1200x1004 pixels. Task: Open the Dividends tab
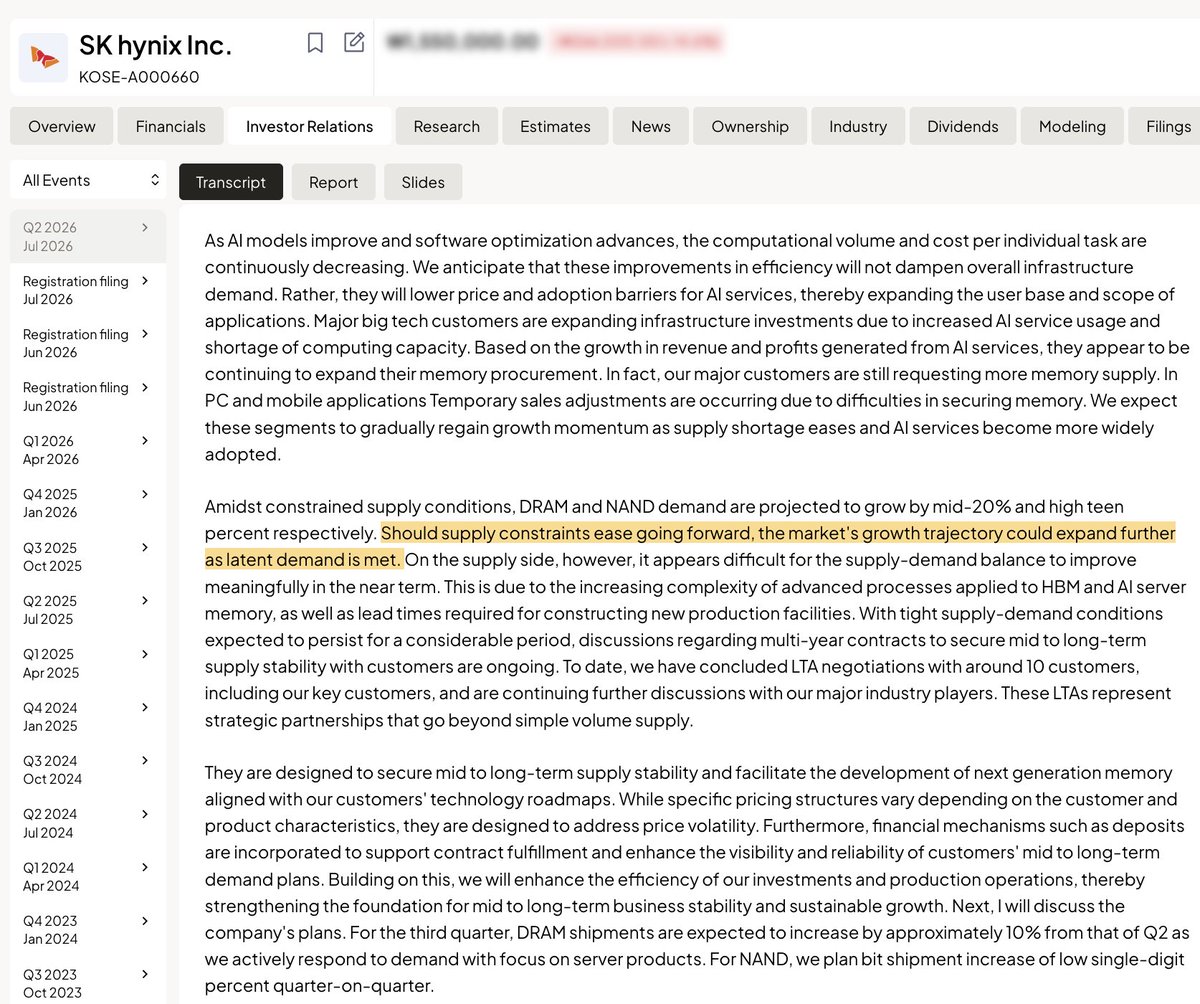point(963,126)
